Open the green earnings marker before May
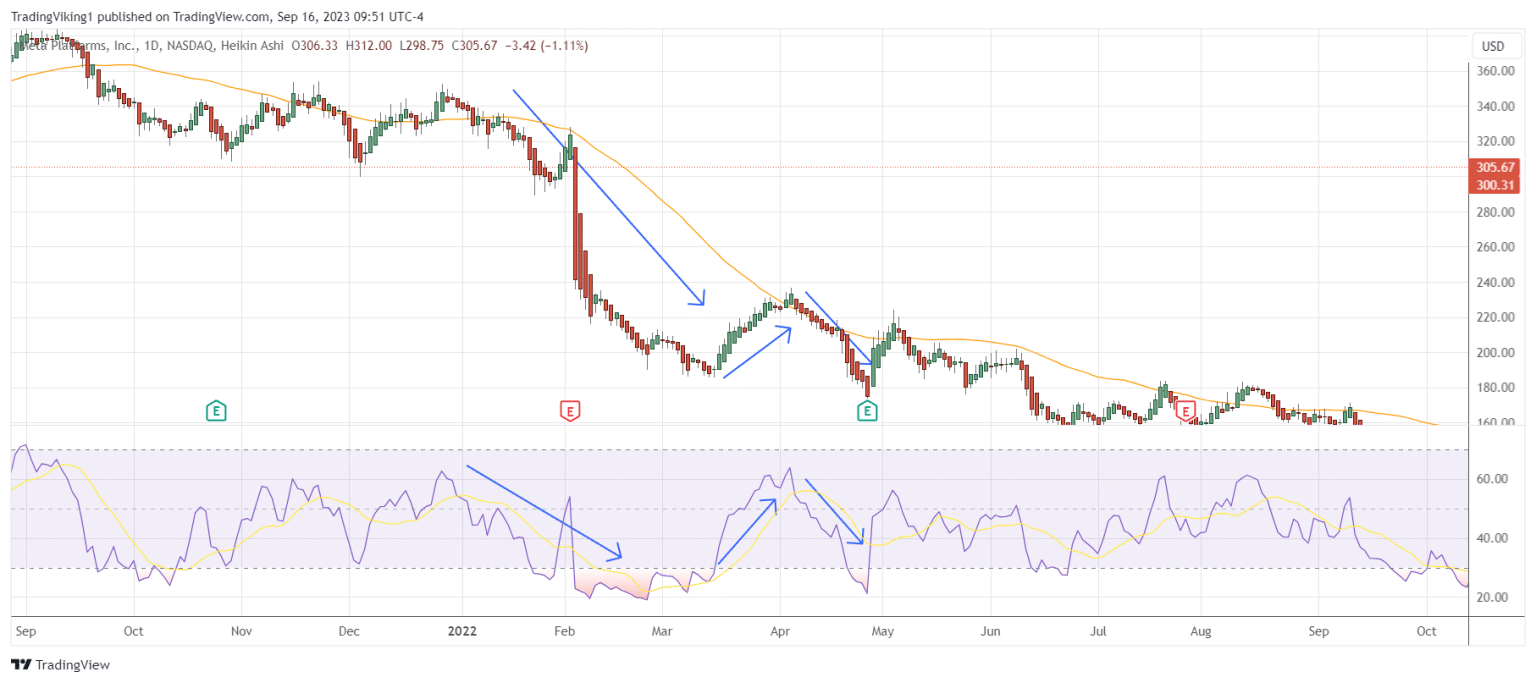Image resolution: width=1536 pixels, height=683 pixels. pyautogui.click(x=867, y=410)
